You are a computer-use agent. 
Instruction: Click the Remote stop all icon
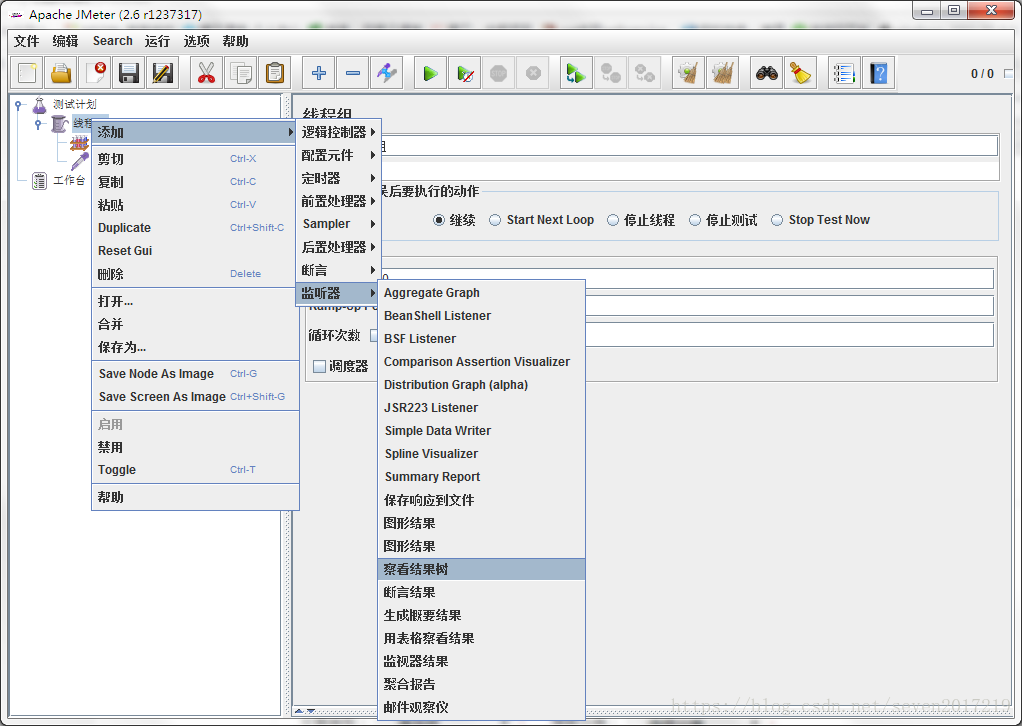pos(610,73)
